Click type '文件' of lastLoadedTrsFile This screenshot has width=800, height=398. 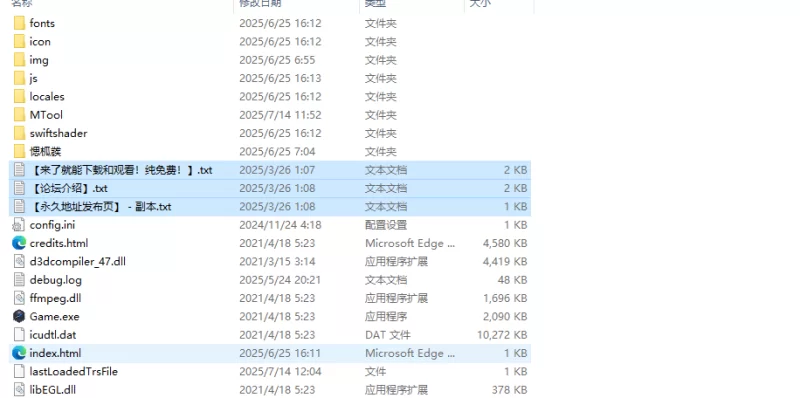tap(375, 371)
